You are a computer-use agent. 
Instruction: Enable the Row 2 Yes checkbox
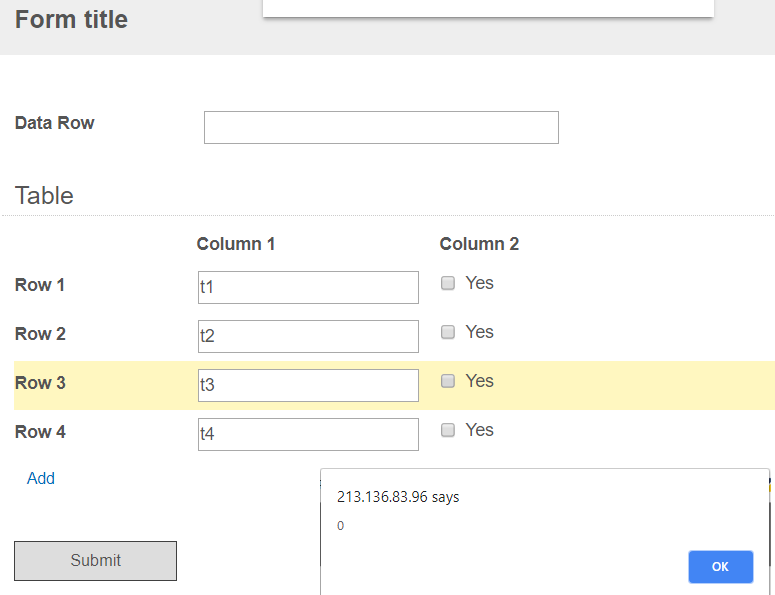click(448, 332)
